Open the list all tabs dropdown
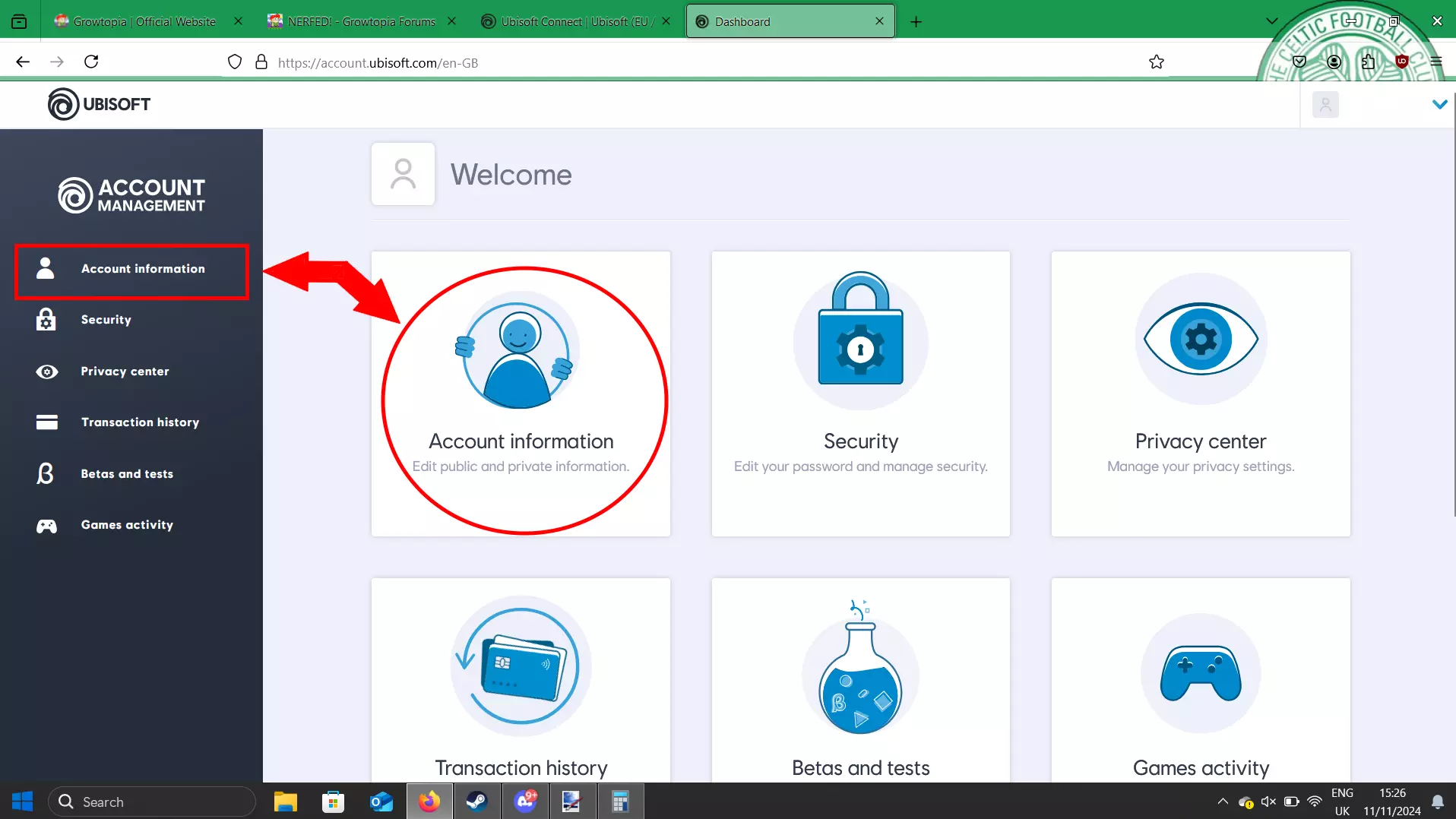The image size is (1456, 819). click(1271, 21)
